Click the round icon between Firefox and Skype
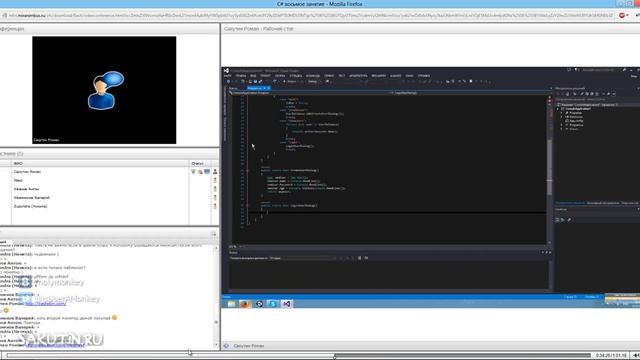640x360 pixels. (x=259, y=304)
